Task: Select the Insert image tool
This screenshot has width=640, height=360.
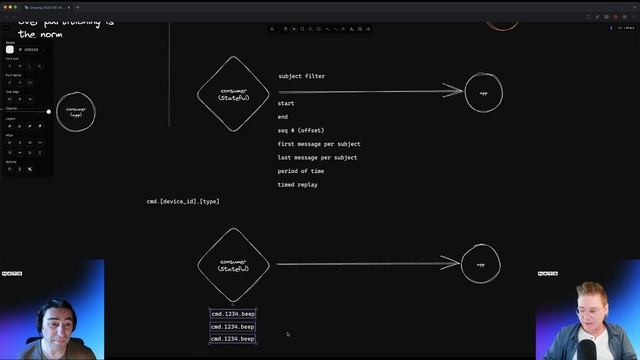Action: click(x=360, y=29)
